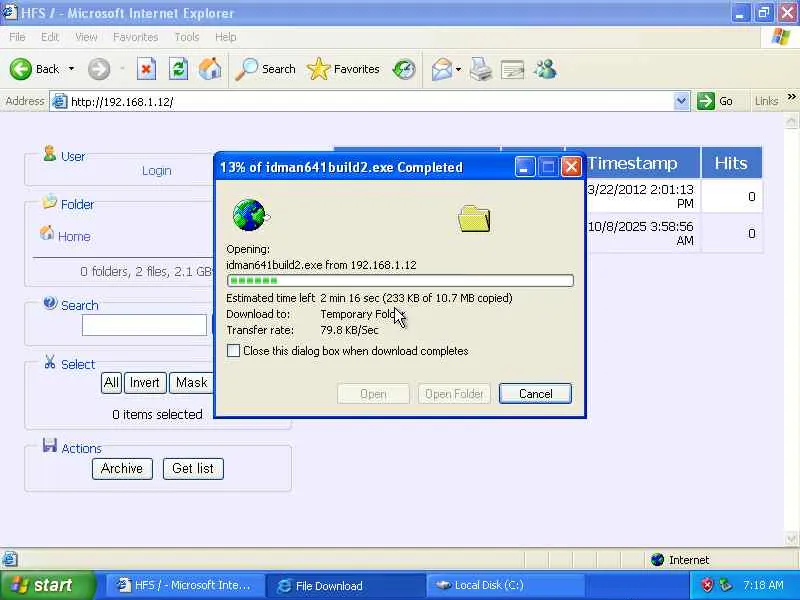Click the Login link in User panel

pos(157,170)
